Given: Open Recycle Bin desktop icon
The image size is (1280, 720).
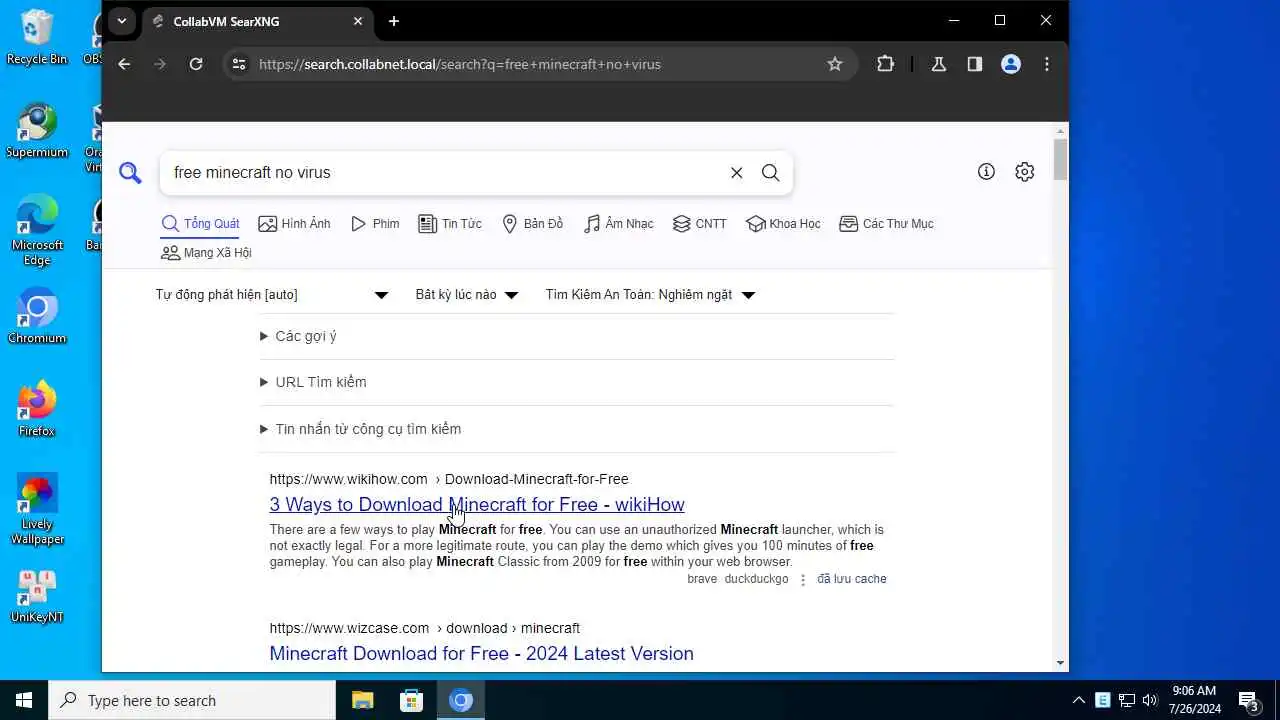Looking at the screenshot, I should tap(37, 38).
